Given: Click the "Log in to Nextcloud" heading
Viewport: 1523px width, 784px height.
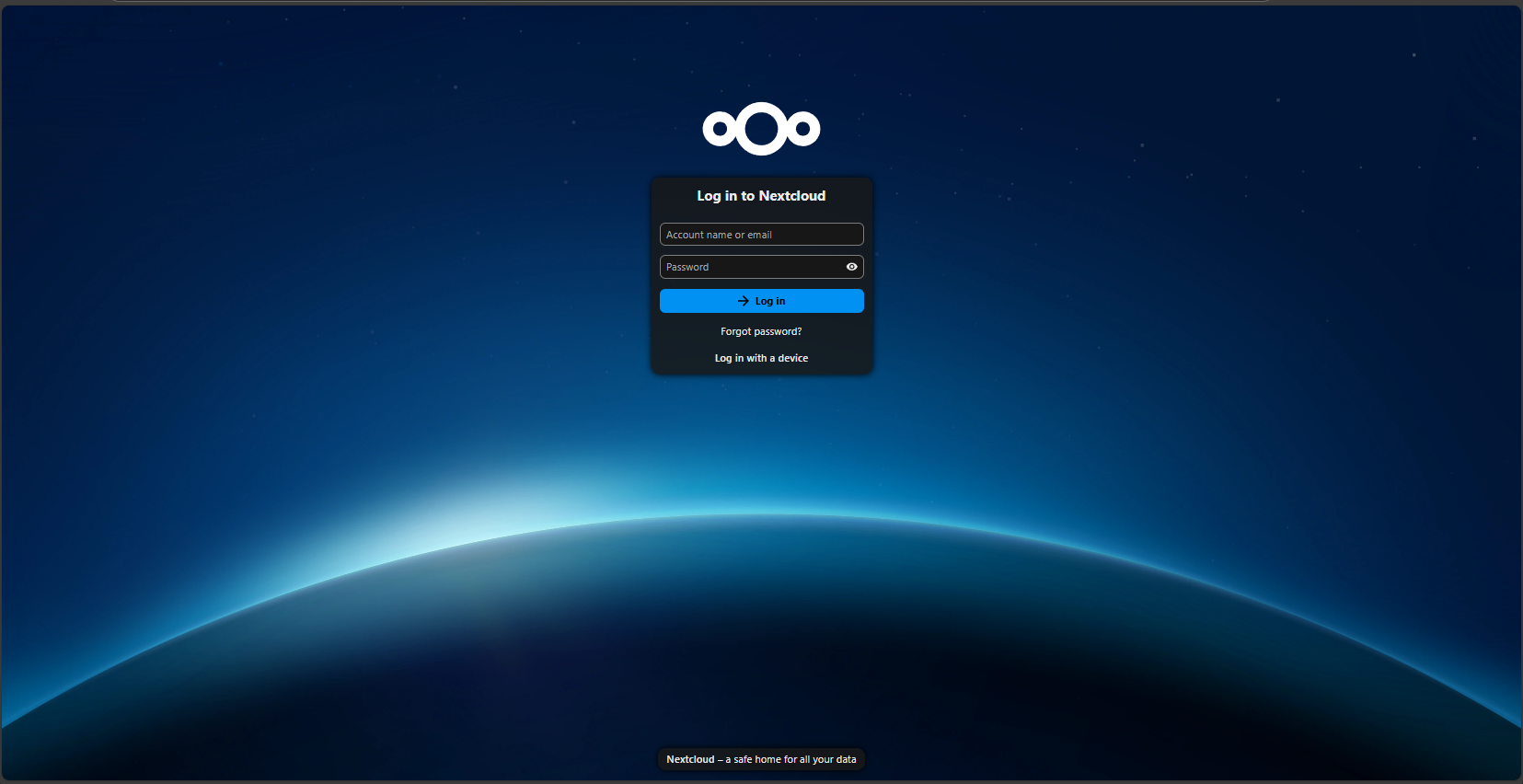Looking at the screenshot, I should pyautogui.click(x=761, y=196).
